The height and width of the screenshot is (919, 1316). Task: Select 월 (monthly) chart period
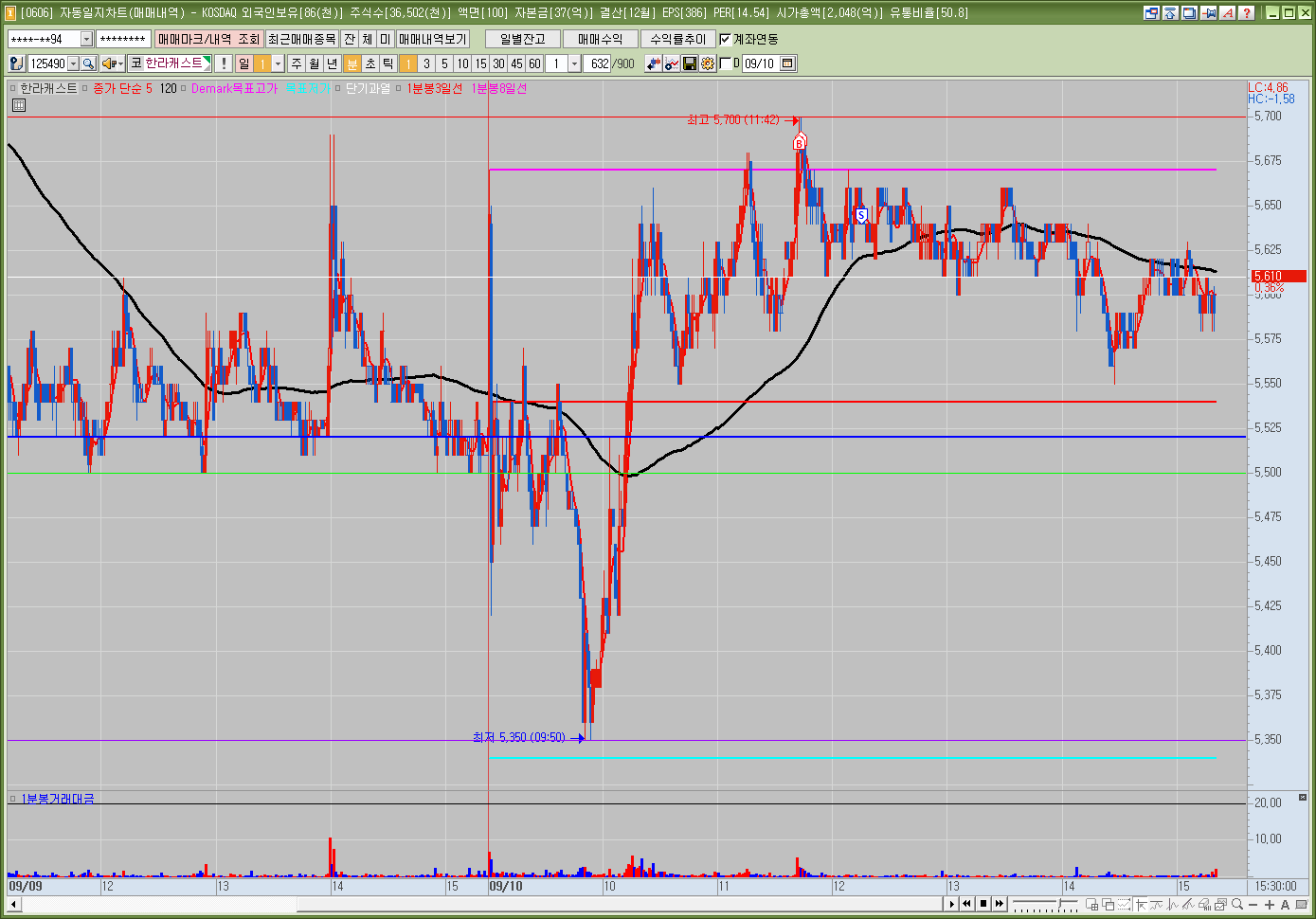point(315,63)
